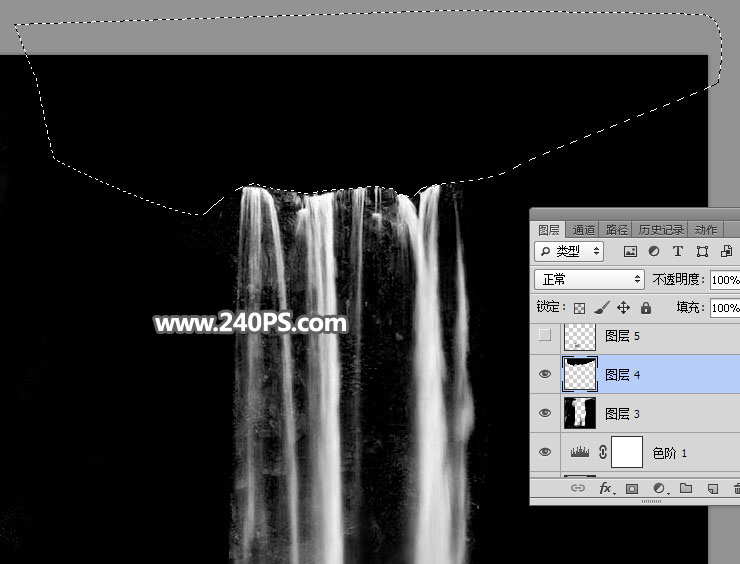740x564 pixels.
Task: Select the 色阶 1 layer name
Action: 669,453
